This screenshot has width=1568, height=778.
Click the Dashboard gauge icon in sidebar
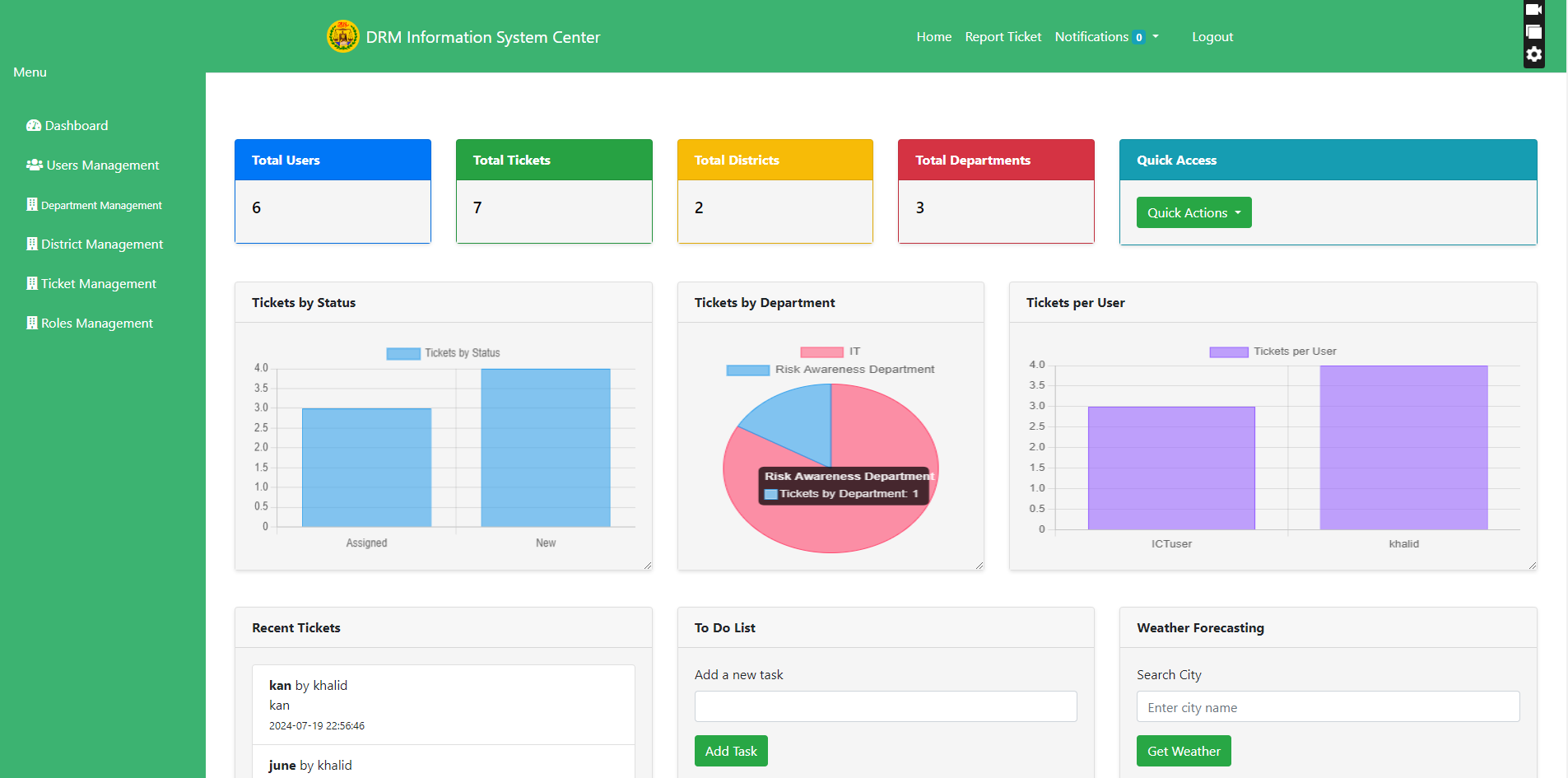34,126
